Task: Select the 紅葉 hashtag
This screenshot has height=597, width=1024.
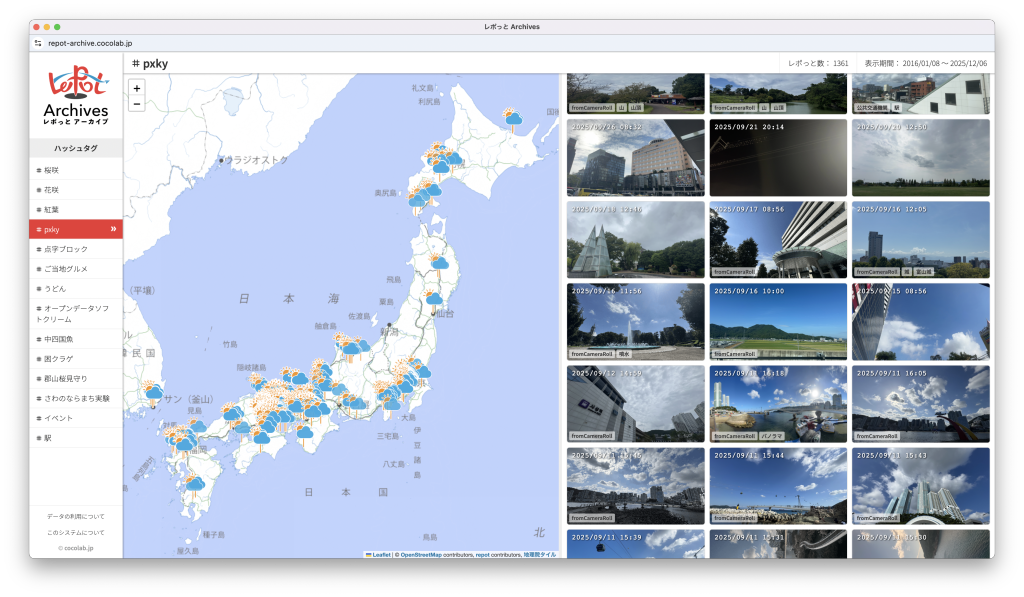Action: point(51,209)
